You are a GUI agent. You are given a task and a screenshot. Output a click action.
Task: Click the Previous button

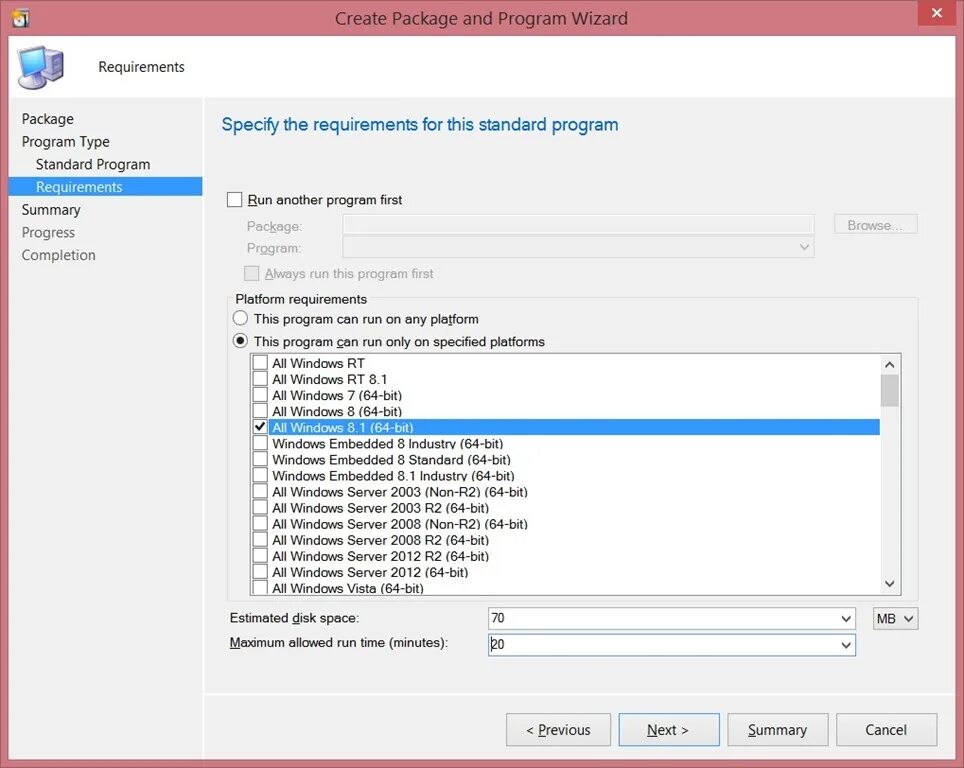coord(558,730)
